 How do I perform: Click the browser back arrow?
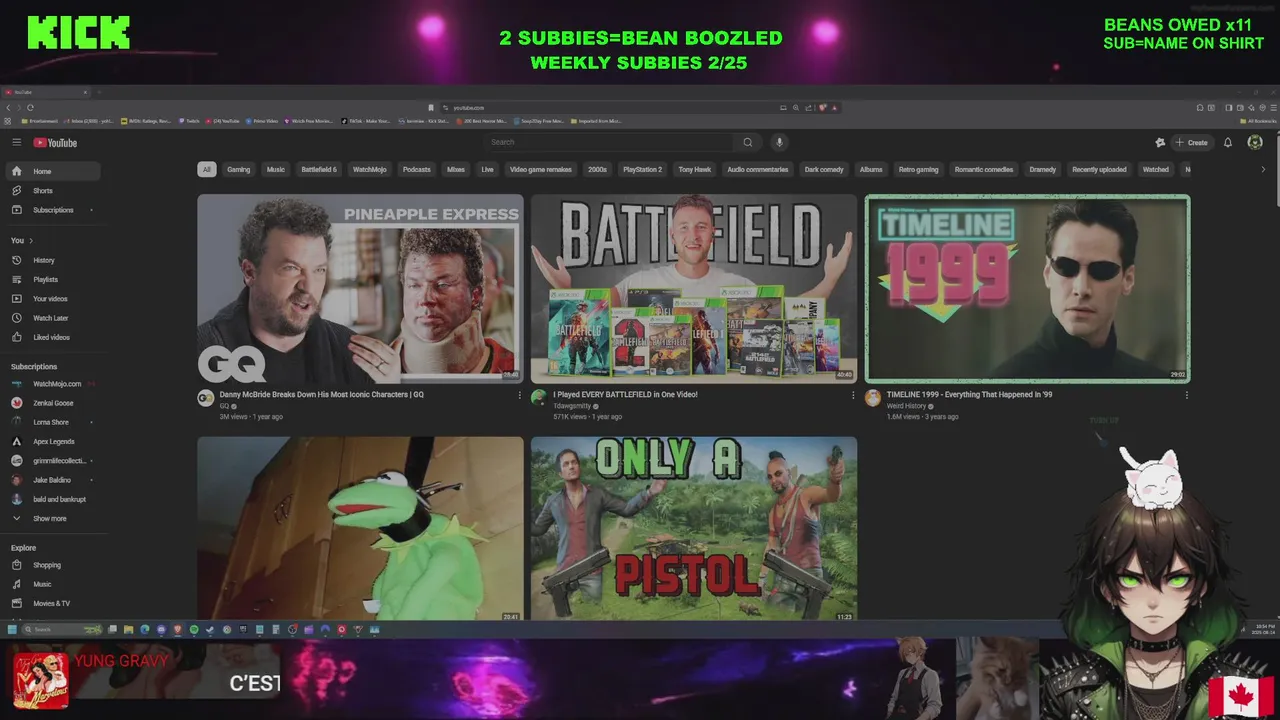(8, 107)
